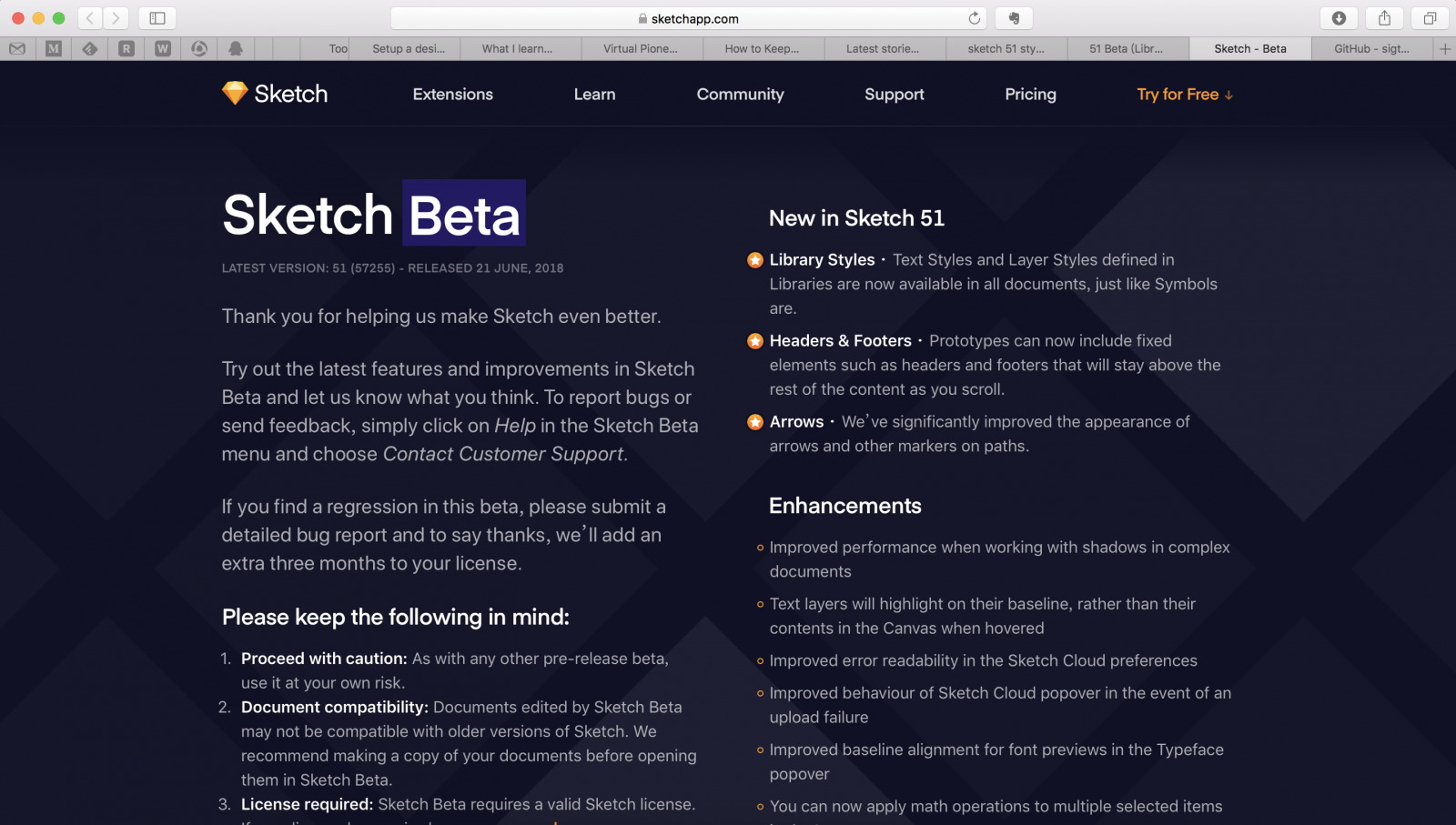Switch to the GitHub tab
The image size is (1456, 825).
(x=1371, y=49)
